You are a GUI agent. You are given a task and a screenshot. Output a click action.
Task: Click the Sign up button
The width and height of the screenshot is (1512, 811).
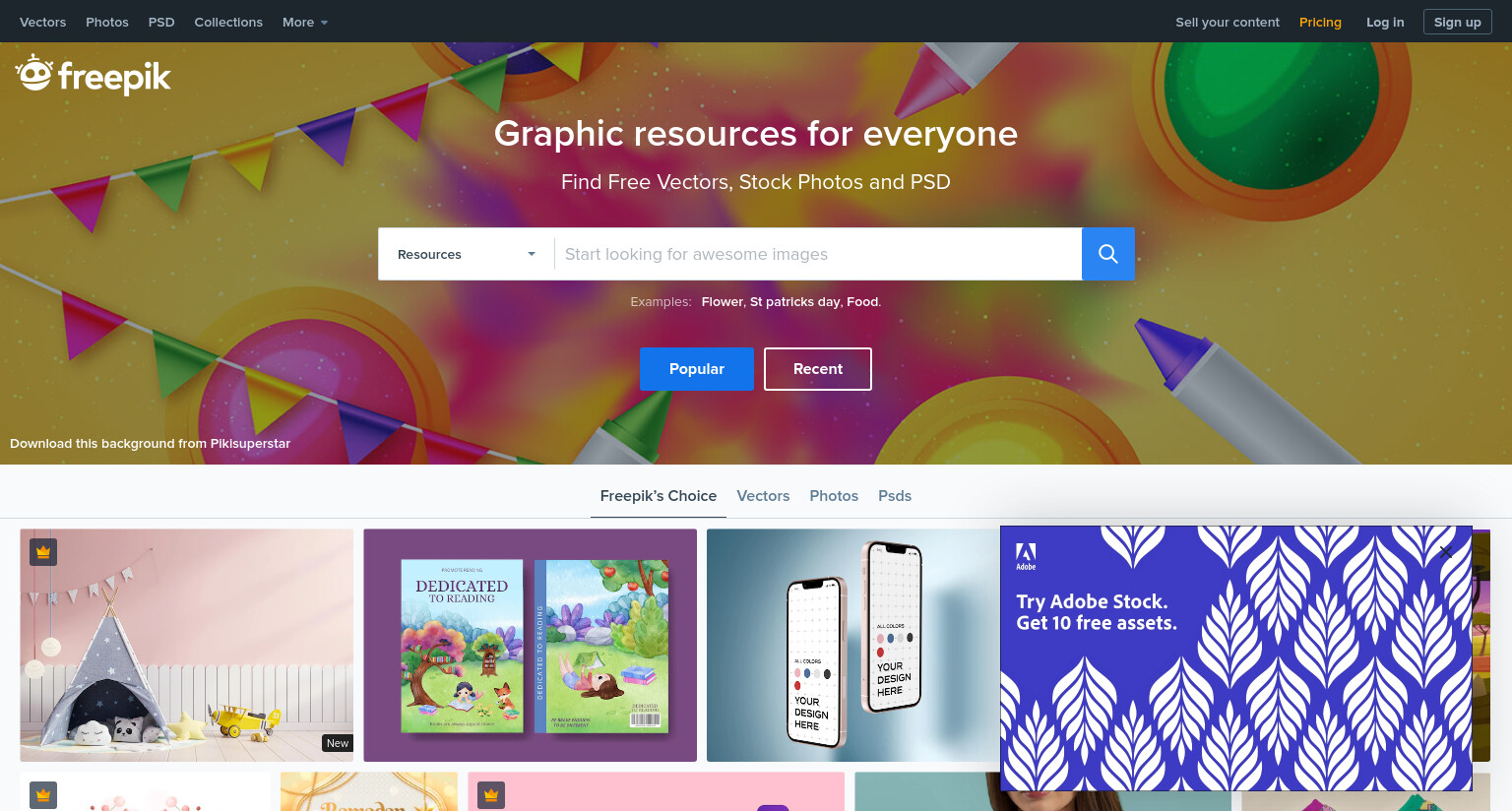click(1457, 22)
